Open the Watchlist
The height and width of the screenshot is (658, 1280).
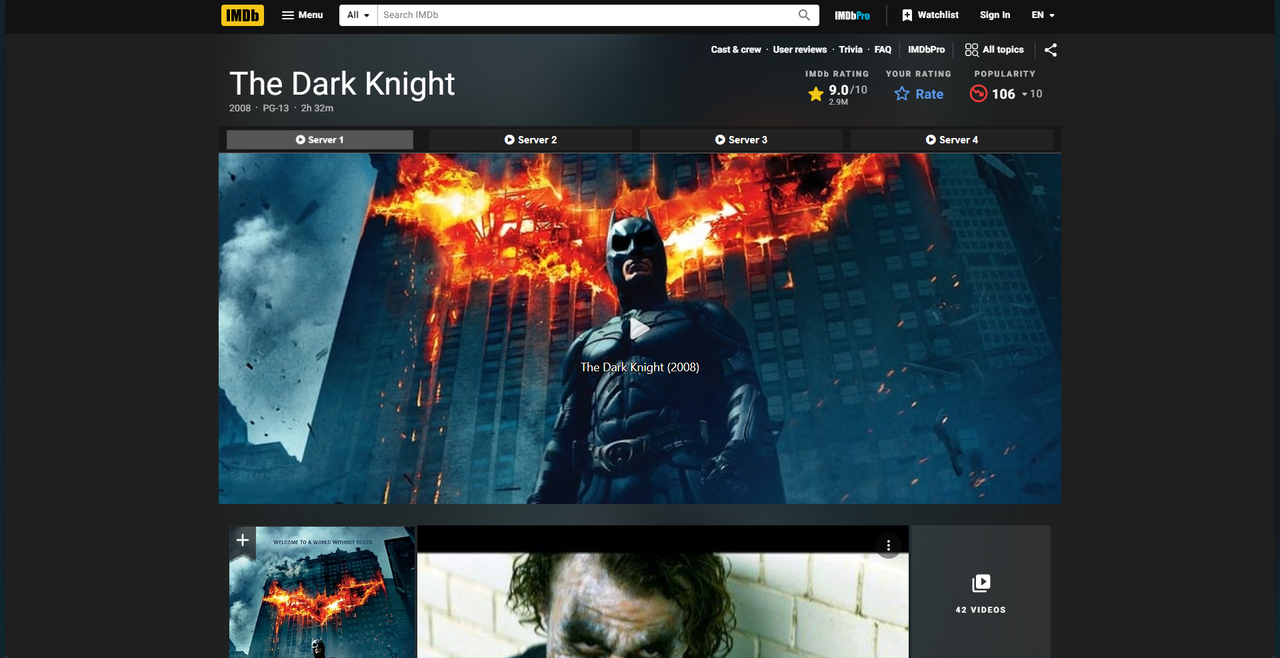[x=930, y=15]
